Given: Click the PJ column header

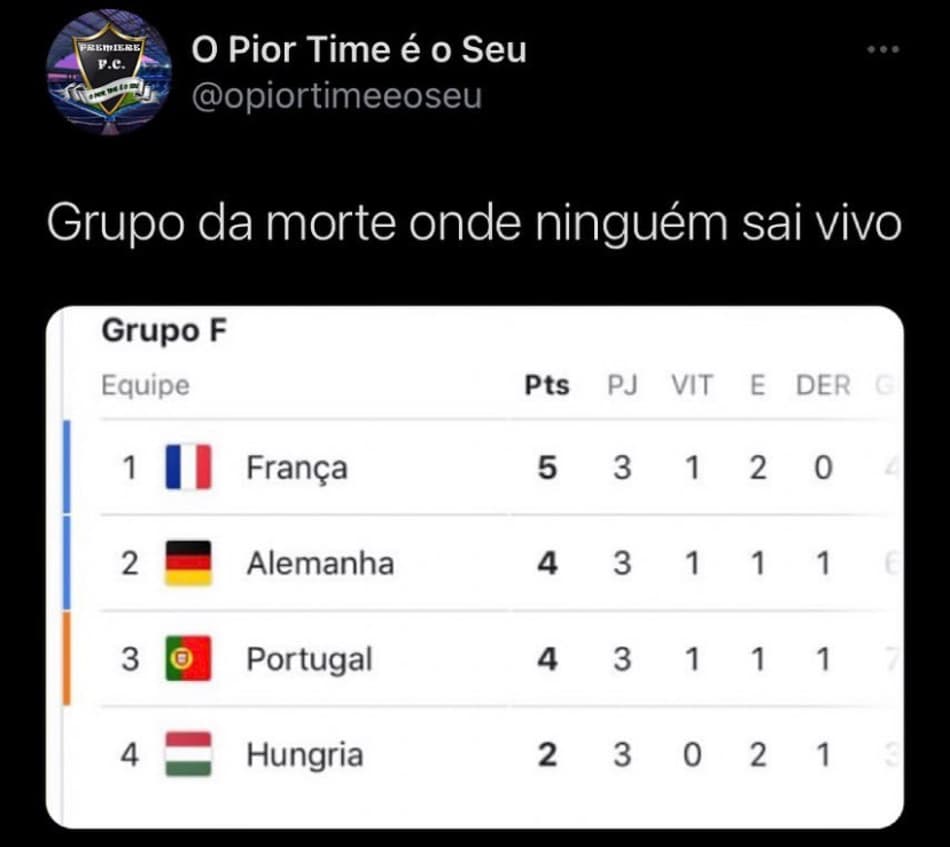Looking at the screenshot, I should 623,385.
